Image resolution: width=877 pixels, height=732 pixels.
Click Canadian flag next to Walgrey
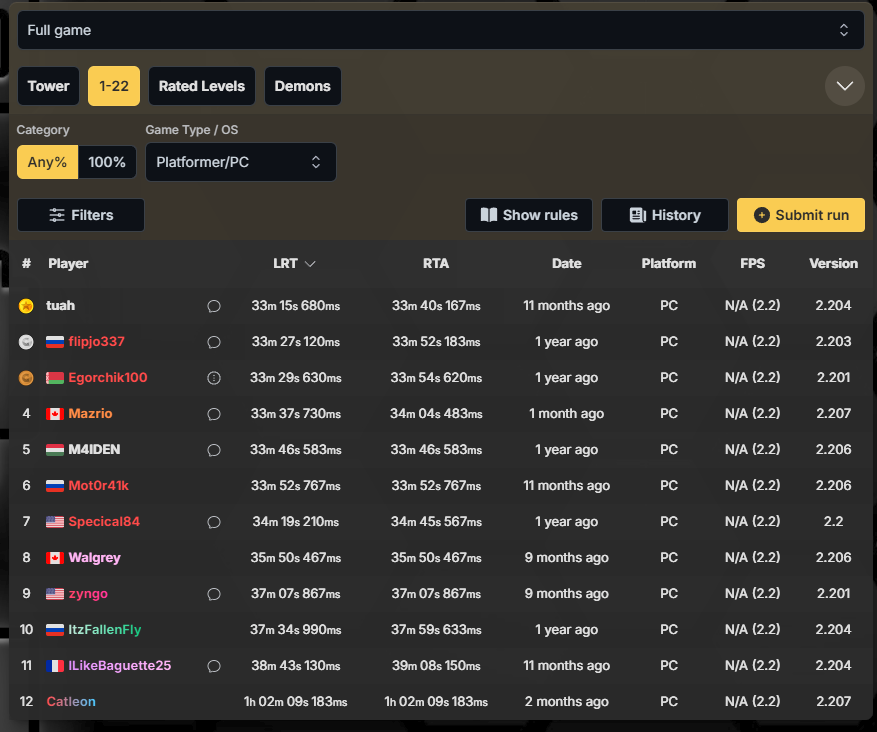[x=55, y=558]
